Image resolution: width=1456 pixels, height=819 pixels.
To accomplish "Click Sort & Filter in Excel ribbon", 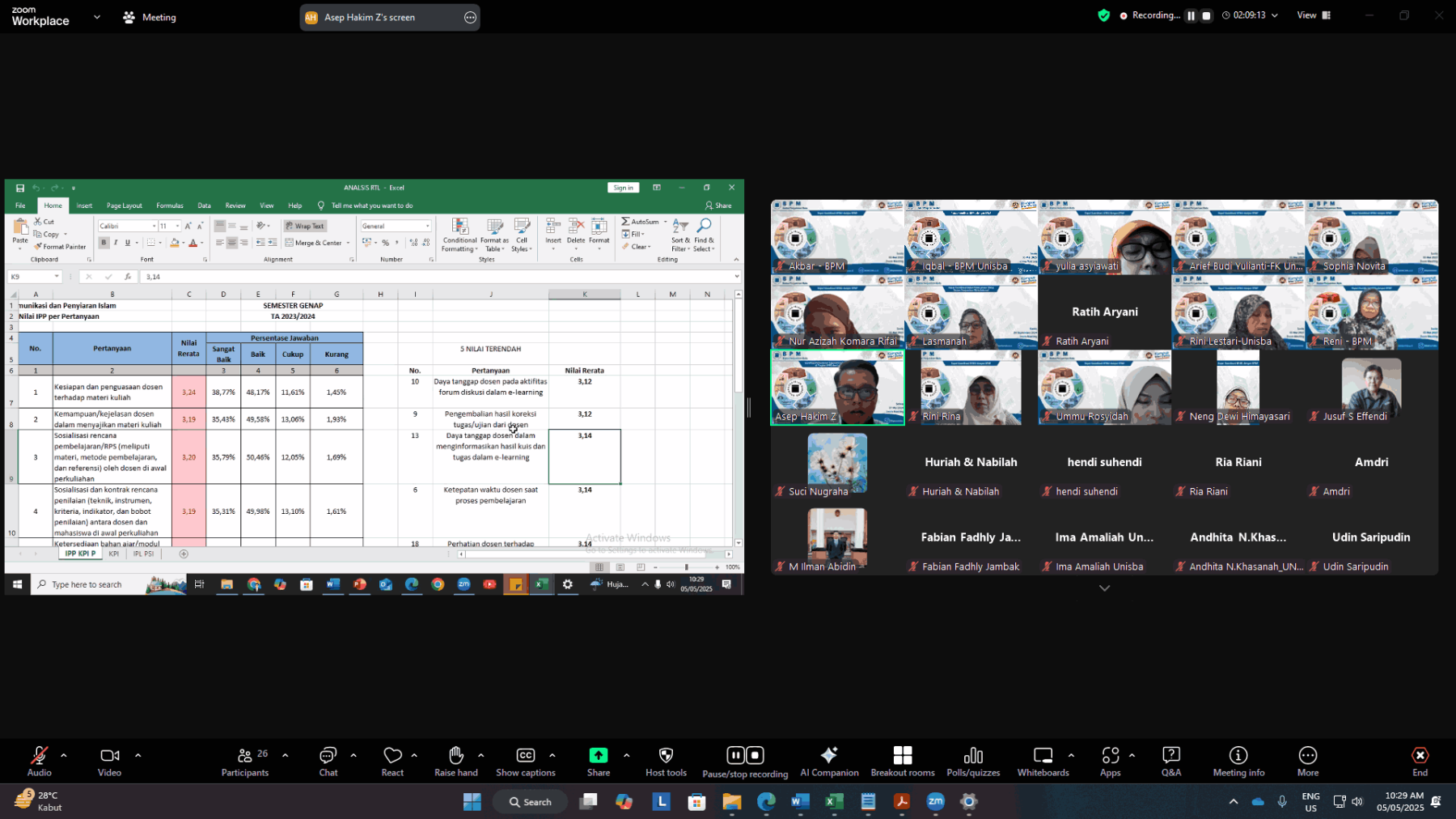I will click(x=680, y=236).
